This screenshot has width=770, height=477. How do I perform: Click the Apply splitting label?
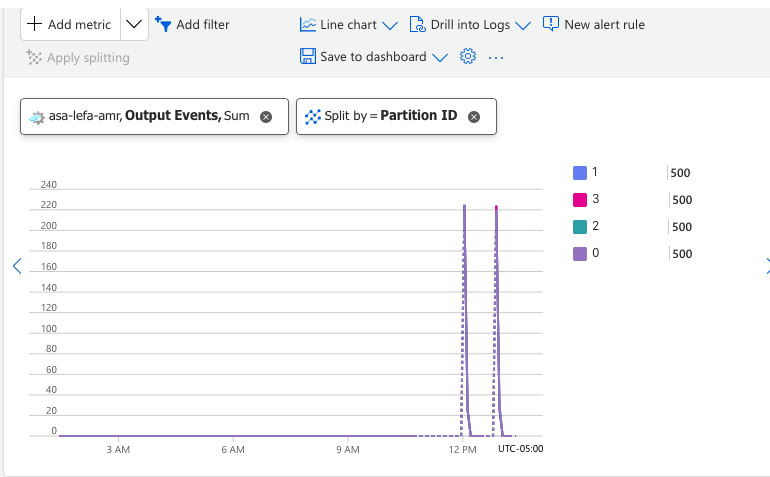click(x=88, y=57)
